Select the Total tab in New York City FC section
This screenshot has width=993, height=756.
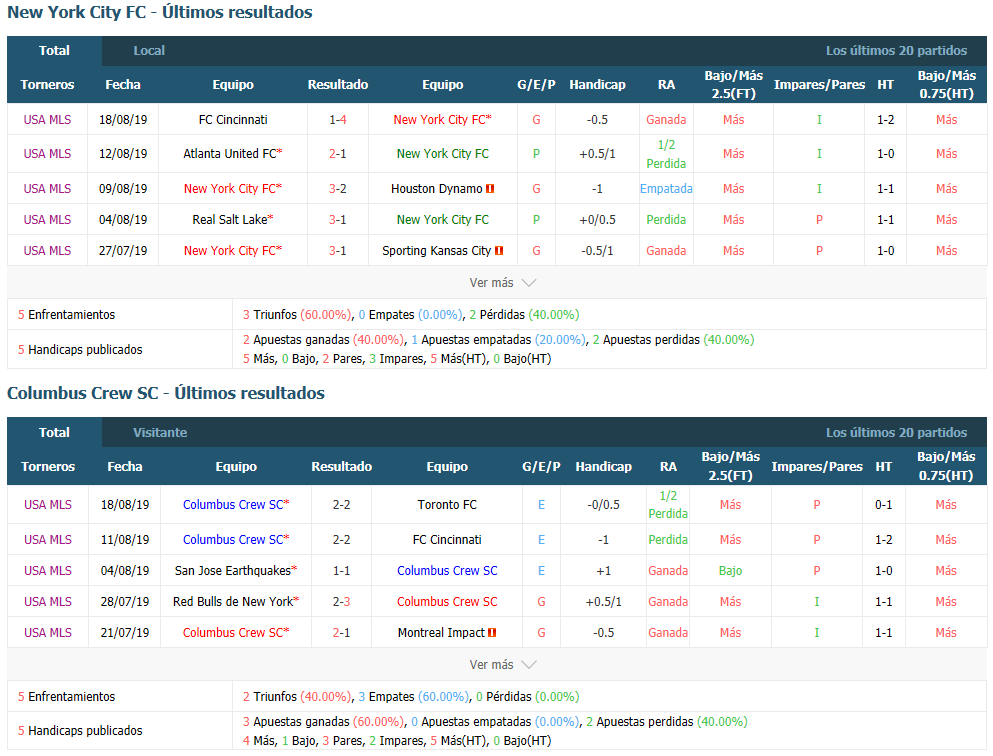tap(54, 51)
